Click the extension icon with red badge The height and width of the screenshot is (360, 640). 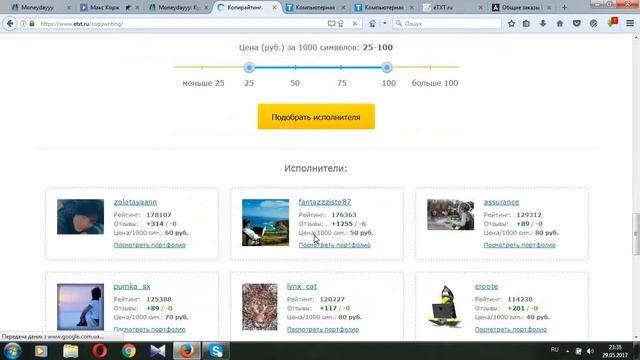612,23
